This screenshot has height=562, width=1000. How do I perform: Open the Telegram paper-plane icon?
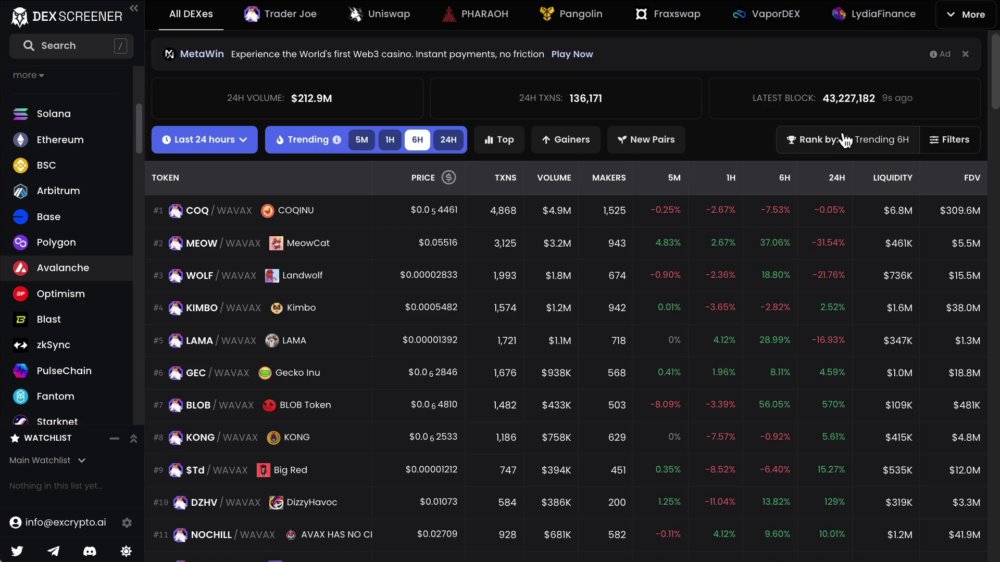(x=53, y=551)
